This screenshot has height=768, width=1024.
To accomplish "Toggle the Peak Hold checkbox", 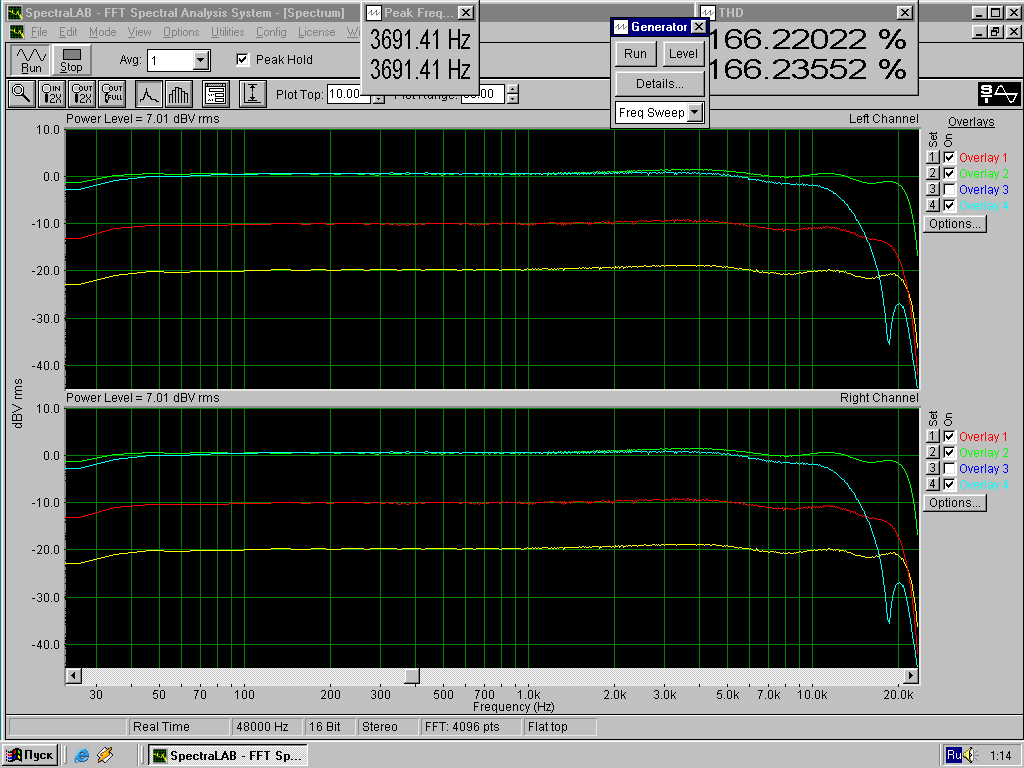I will coord(242,59).
